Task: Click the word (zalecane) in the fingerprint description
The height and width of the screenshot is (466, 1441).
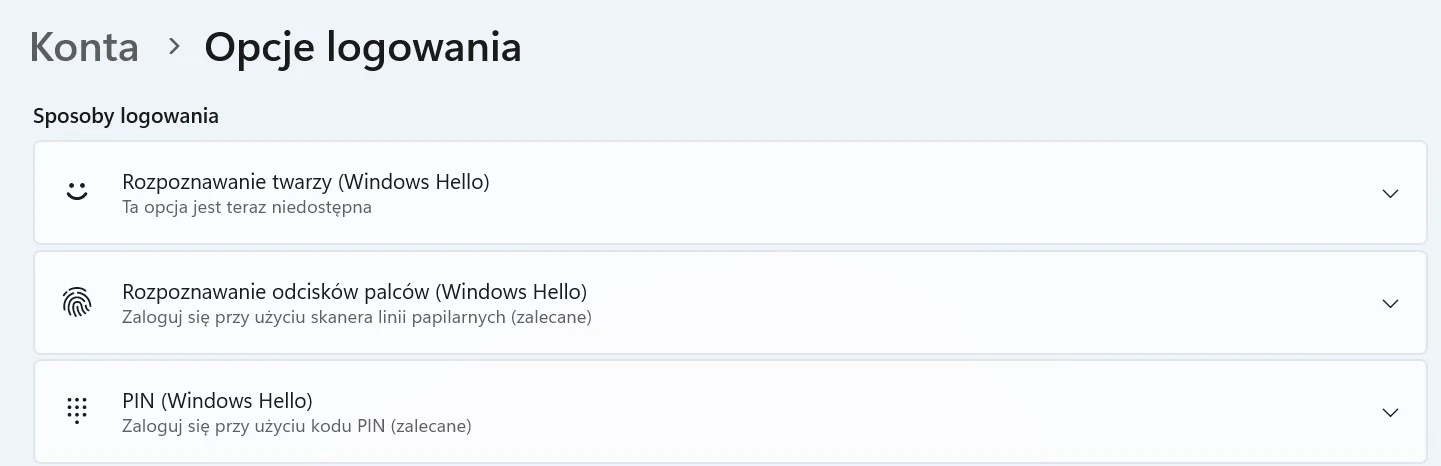Action: point(555,318)
